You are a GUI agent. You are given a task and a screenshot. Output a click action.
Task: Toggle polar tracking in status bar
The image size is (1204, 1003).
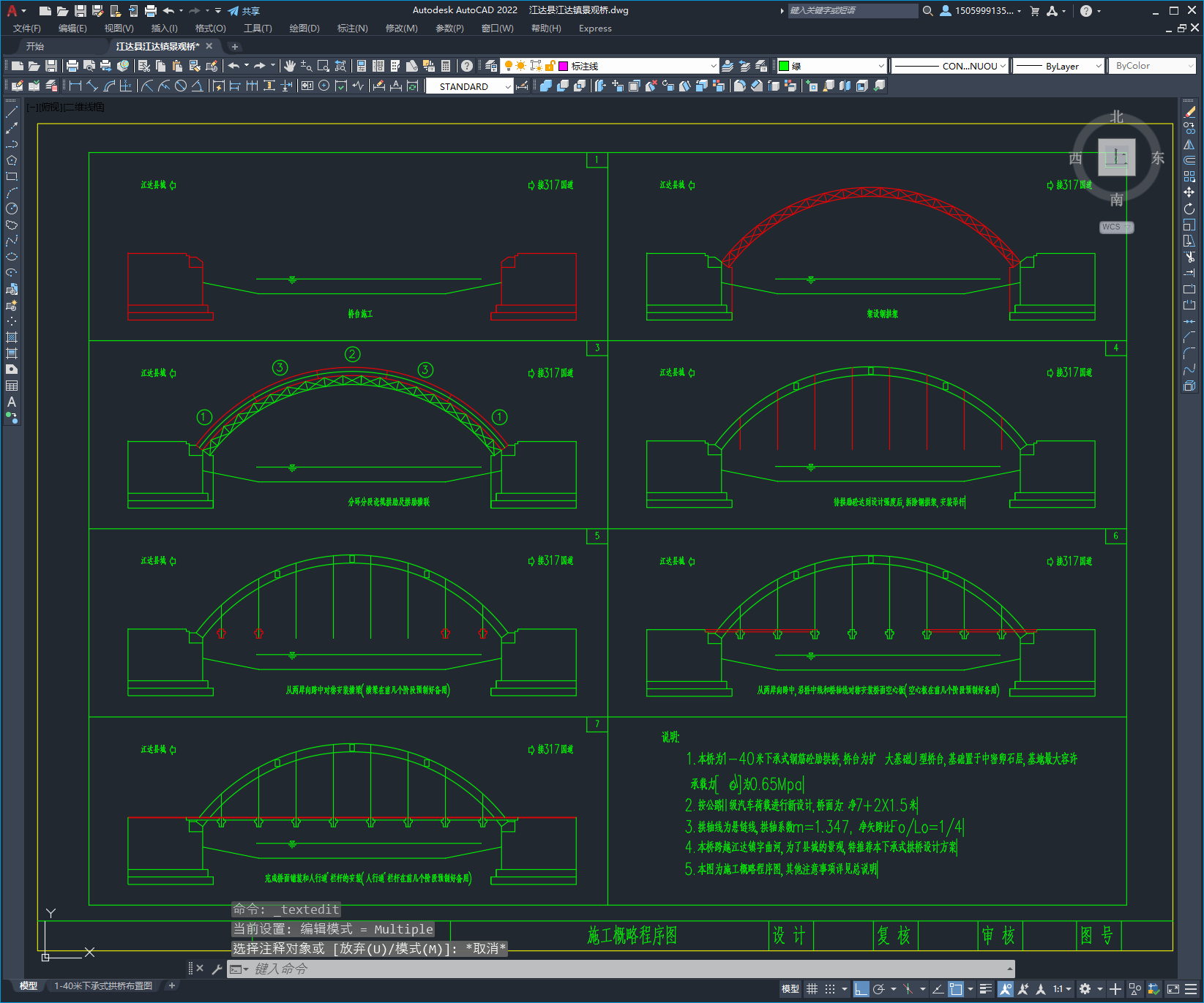879,989
